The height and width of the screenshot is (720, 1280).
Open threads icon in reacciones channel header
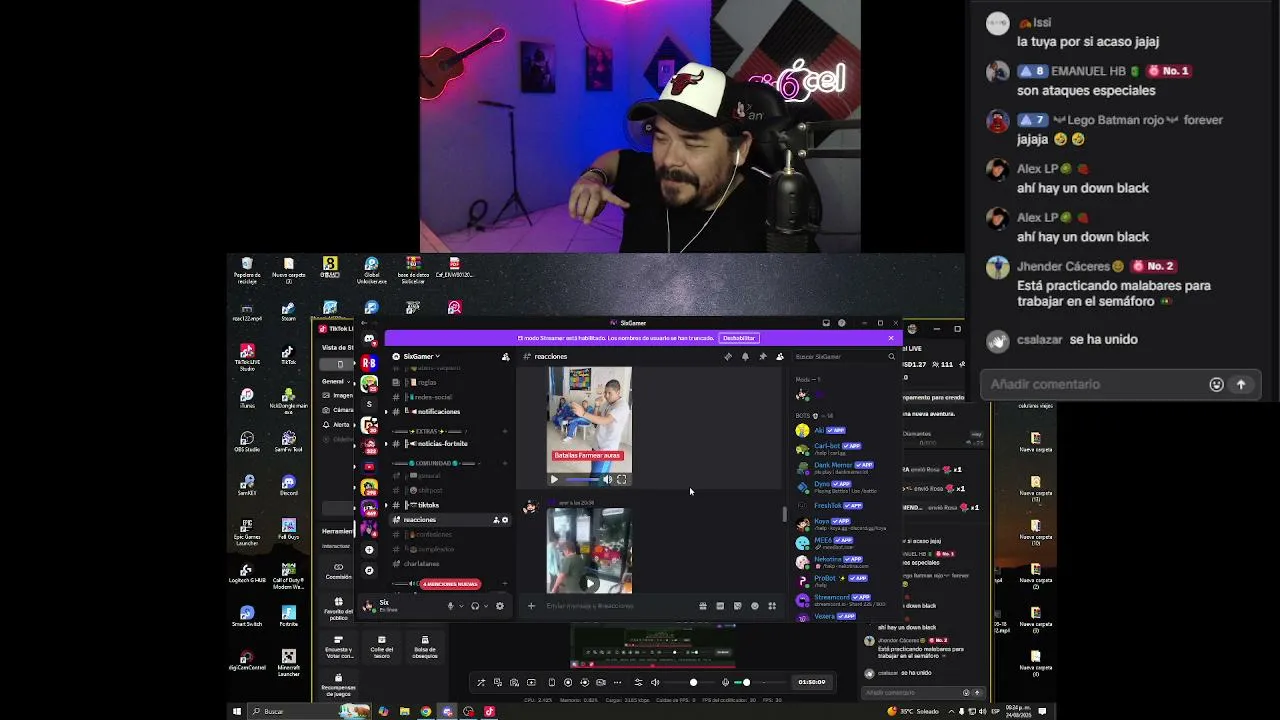point(728,356)
